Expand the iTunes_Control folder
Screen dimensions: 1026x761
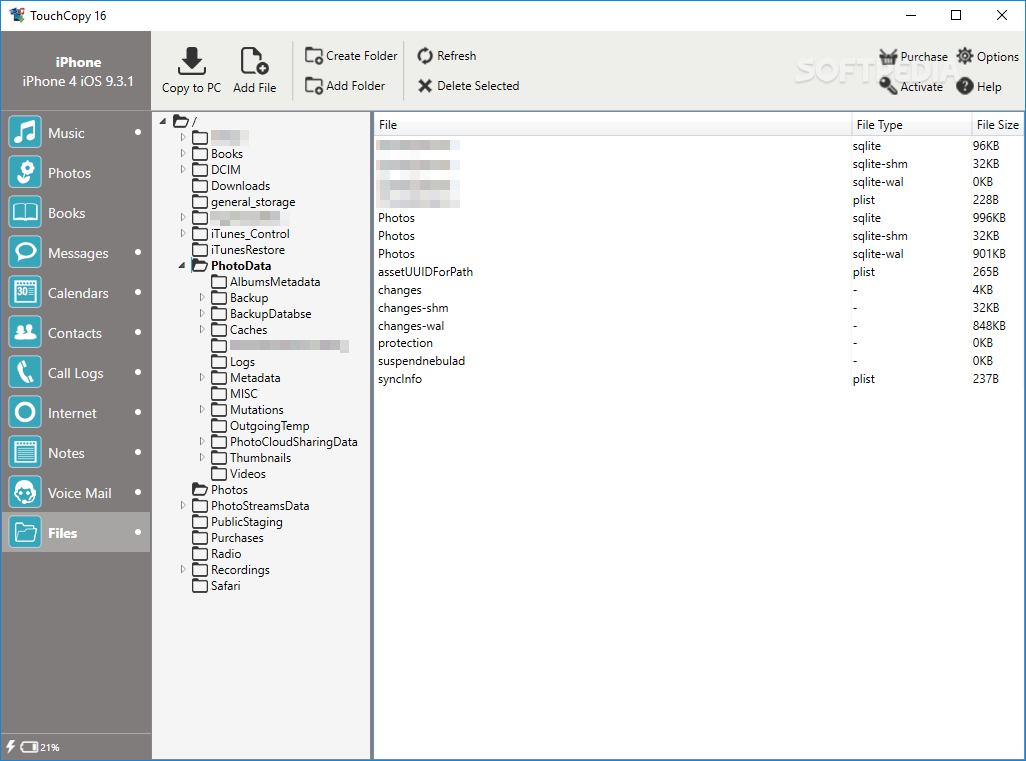click(x=183, y=233)
